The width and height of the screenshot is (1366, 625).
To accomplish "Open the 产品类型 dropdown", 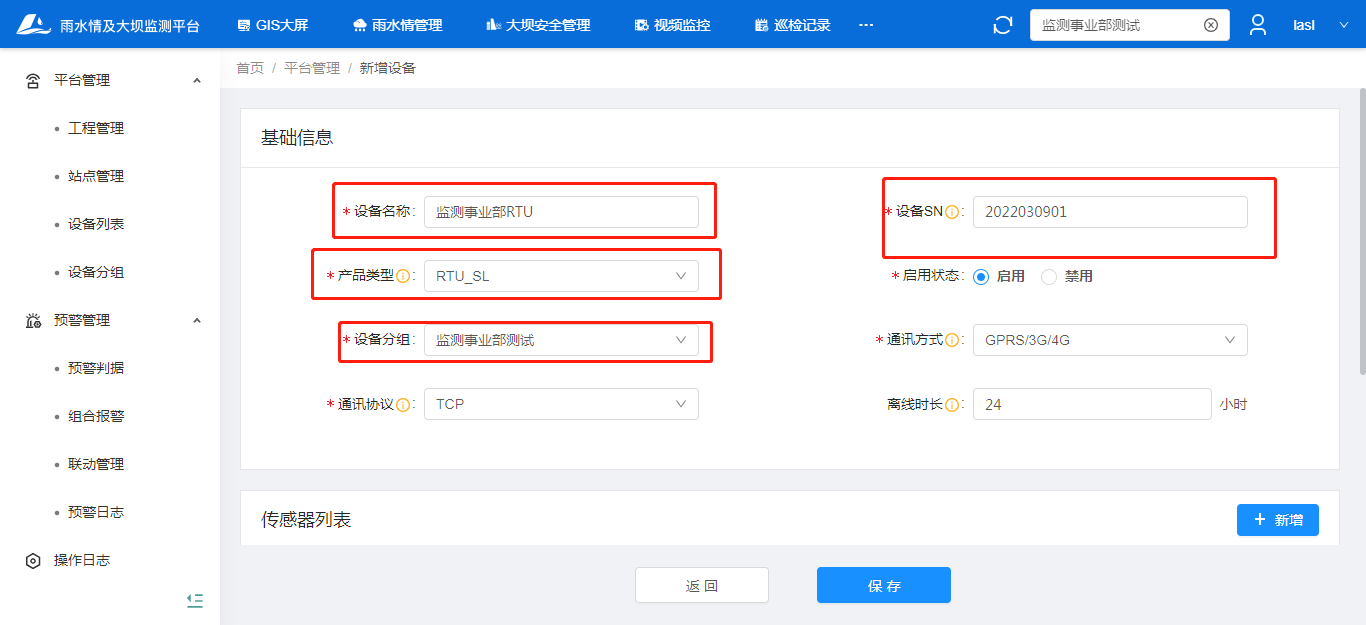I will pos(561,276).
